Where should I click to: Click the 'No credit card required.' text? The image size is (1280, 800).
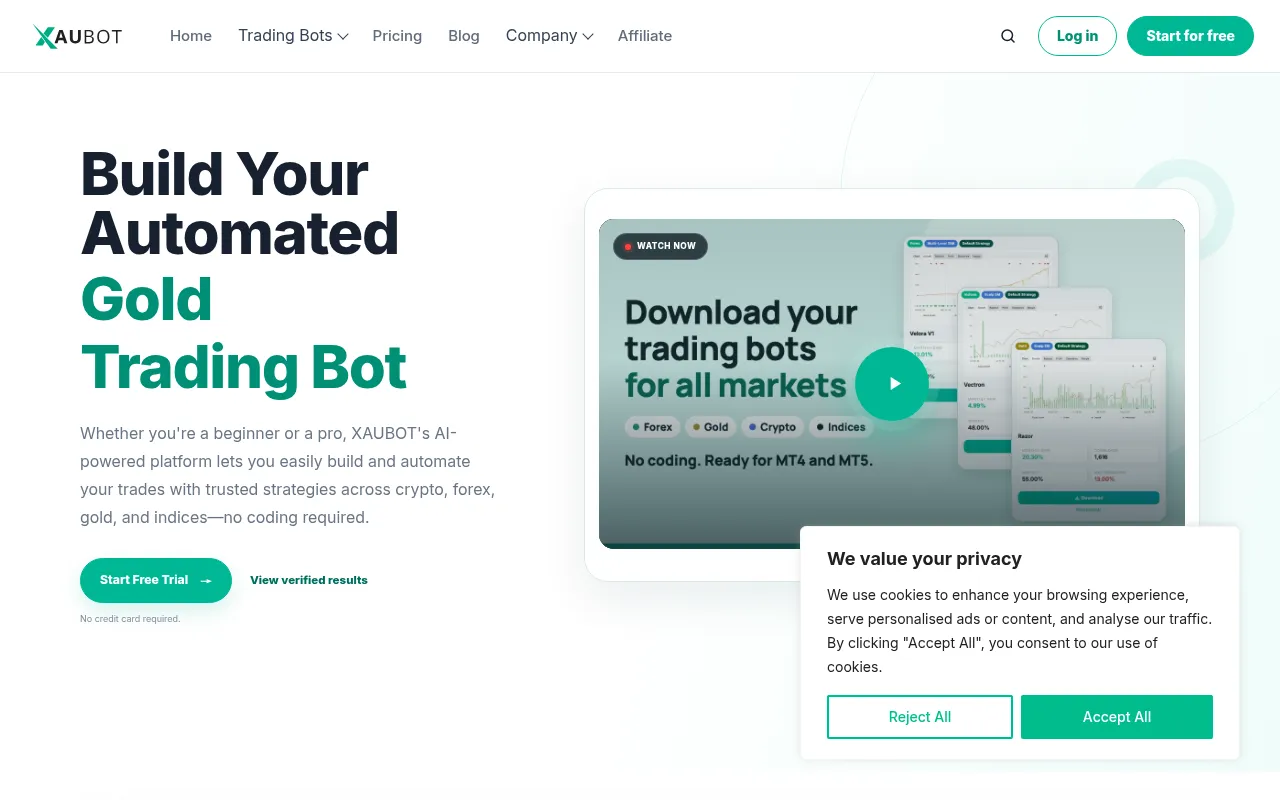[x=130, y=619]
